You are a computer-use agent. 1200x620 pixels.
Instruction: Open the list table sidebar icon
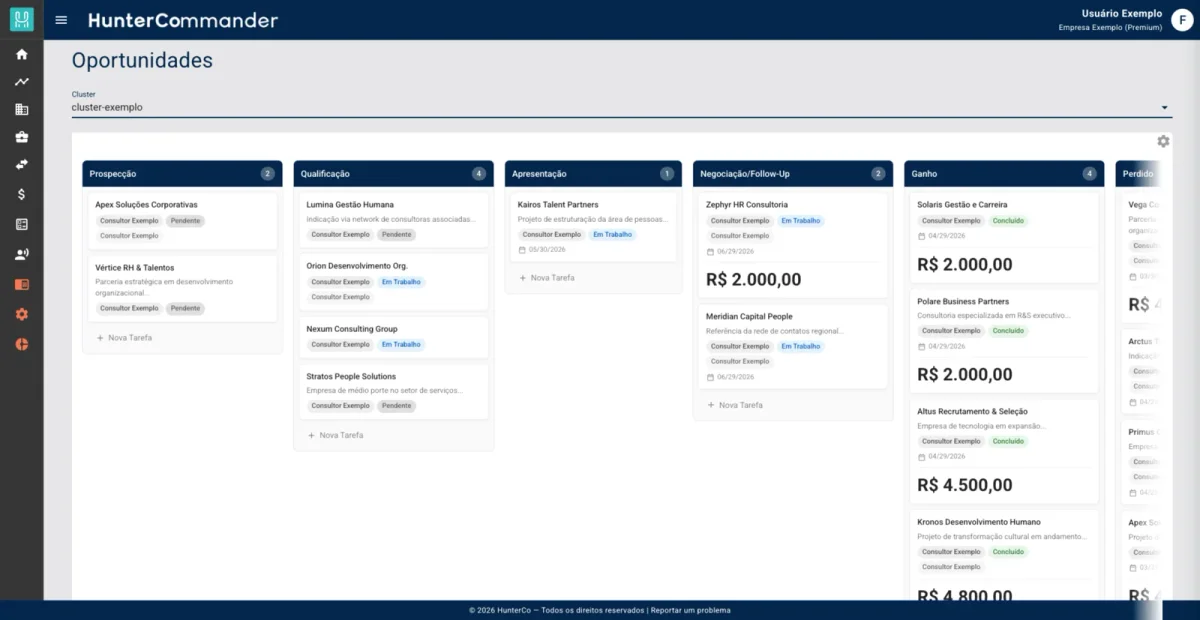coord(21,224)
